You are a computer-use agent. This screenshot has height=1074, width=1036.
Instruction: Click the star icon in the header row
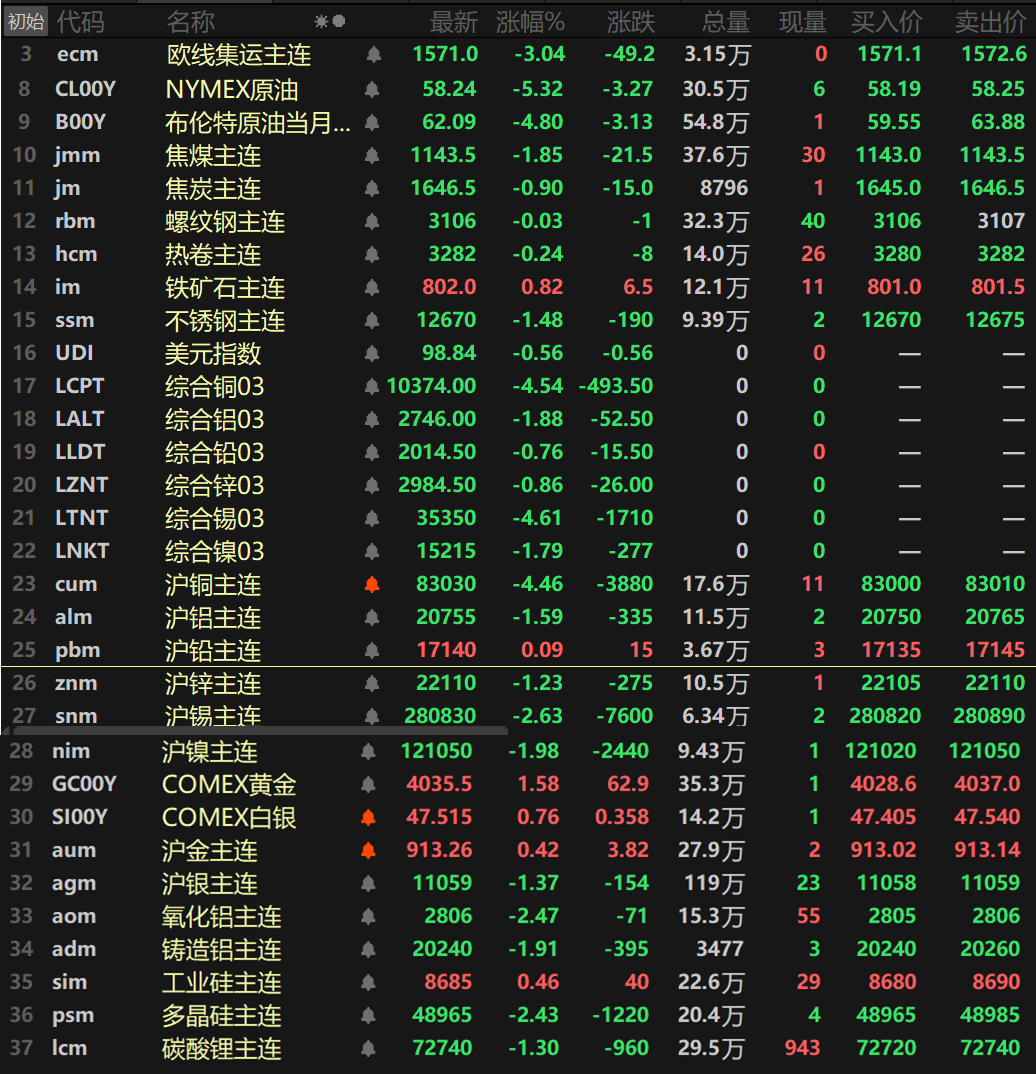(x=321, y=21)
